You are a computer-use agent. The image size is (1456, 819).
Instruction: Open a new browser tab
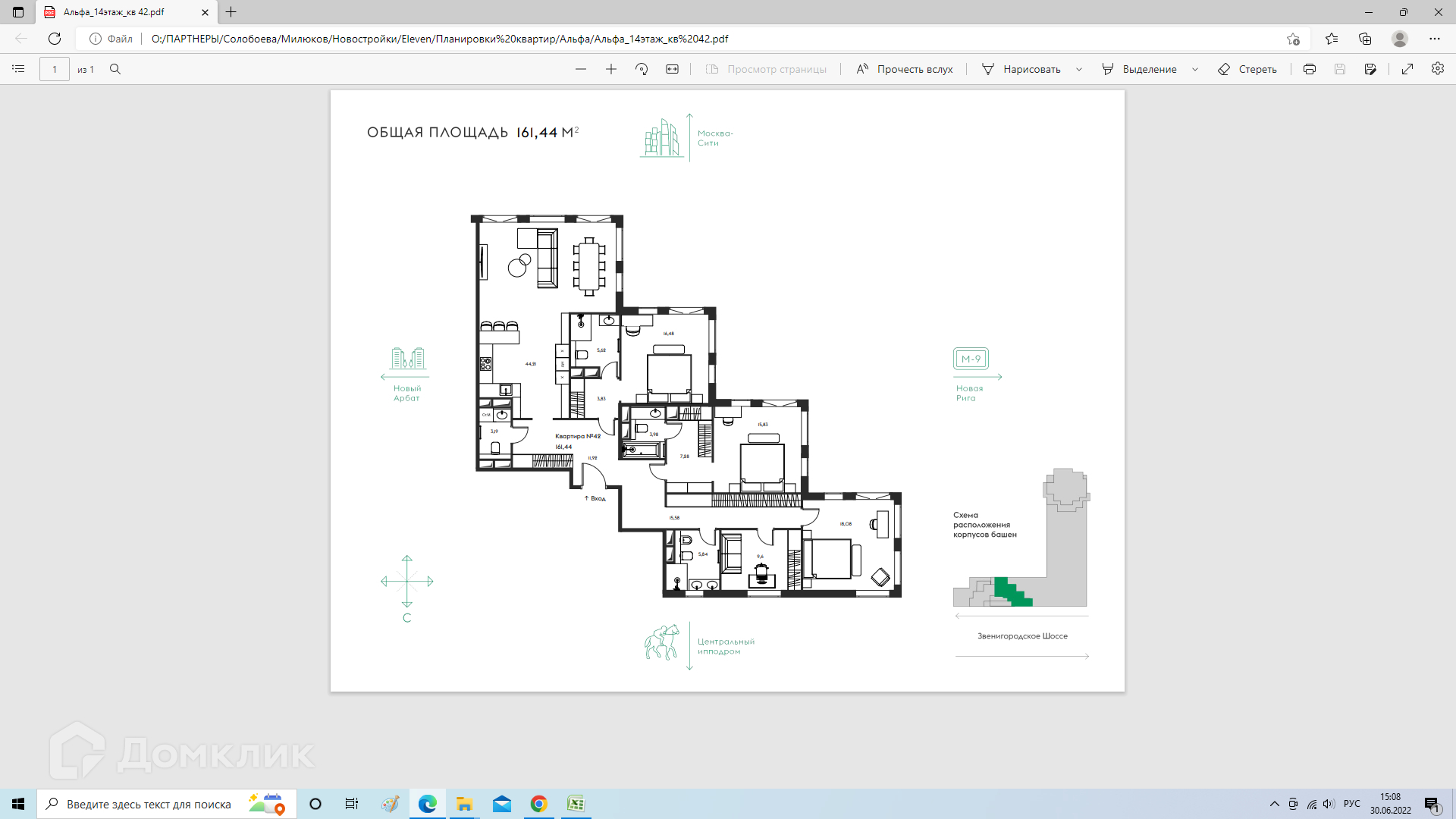[x=231, y=12]
